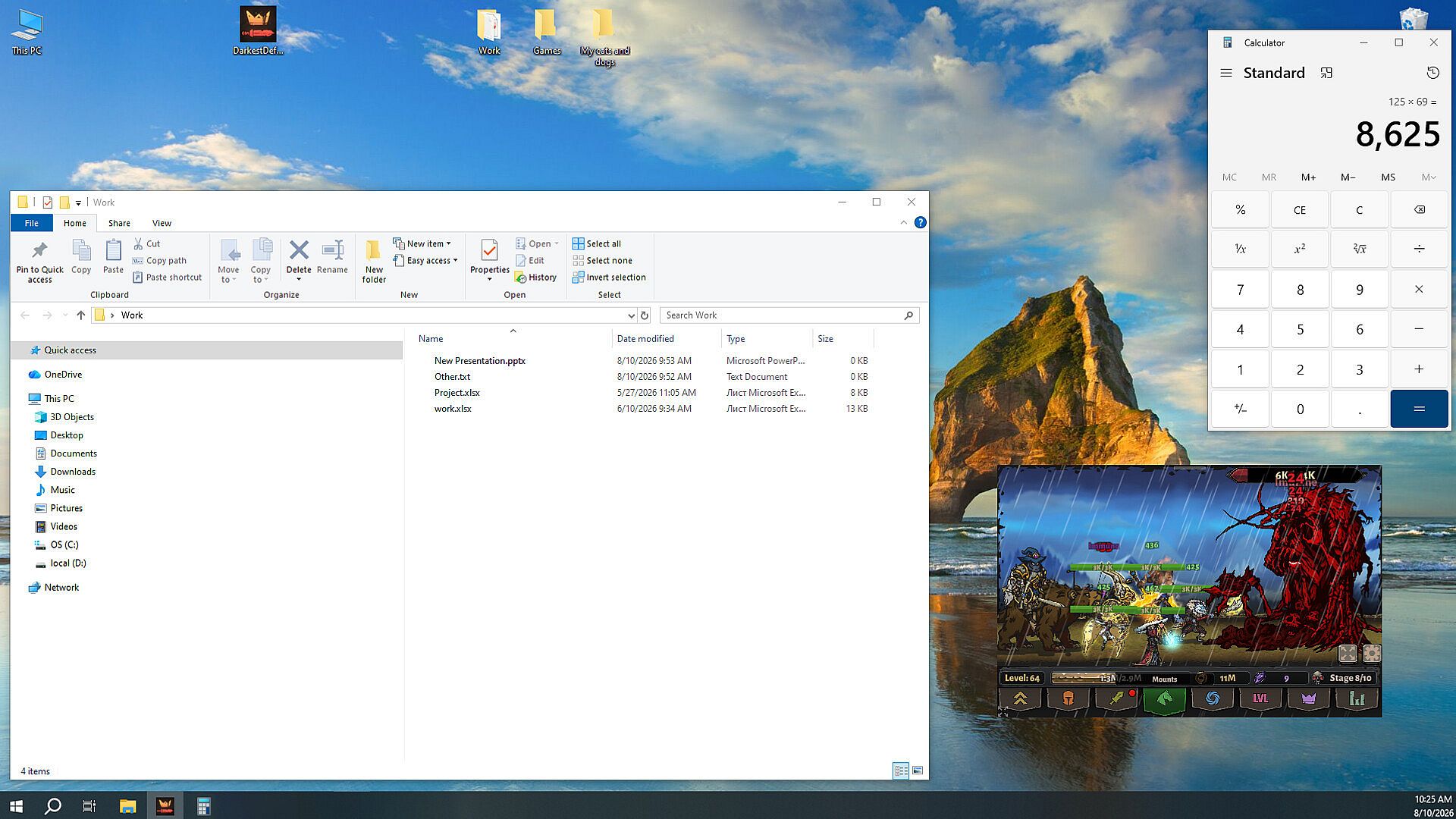Image resolution: width=1456 pixels, height=819 pixels.
Task: Click the Calculator square root button
Action: pos(1359,249)
